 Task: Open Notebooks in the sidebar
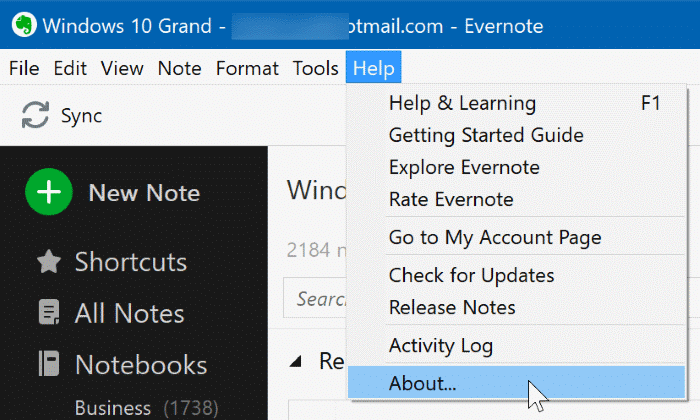click(141, 365)
